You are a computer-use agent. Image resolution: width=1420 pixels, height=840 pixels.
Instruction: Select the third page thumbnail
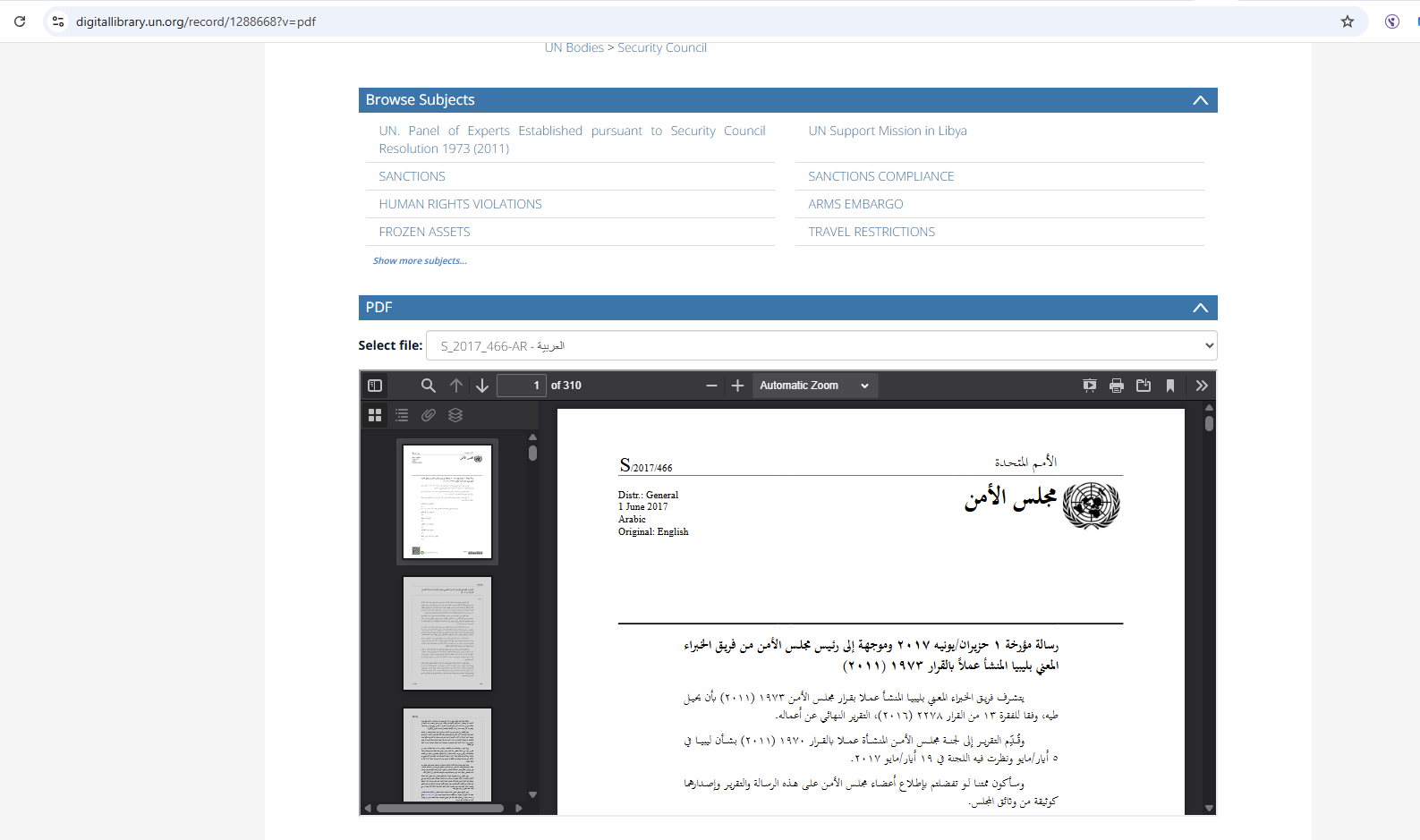tap(447, 755)
